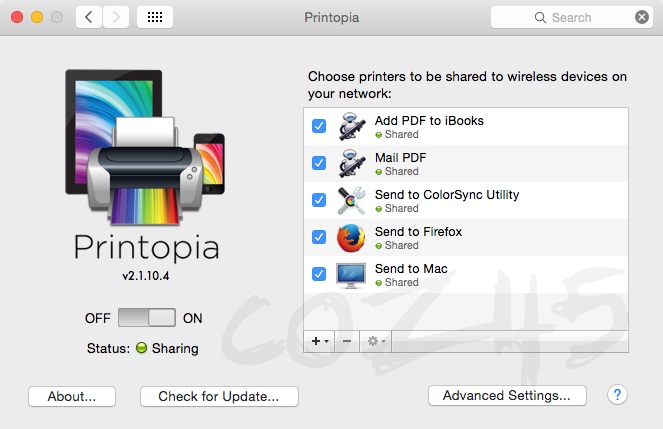Viewport: 663px width, 429px height.
Task: Close the window with red button
Action: [x=17, y=17]
